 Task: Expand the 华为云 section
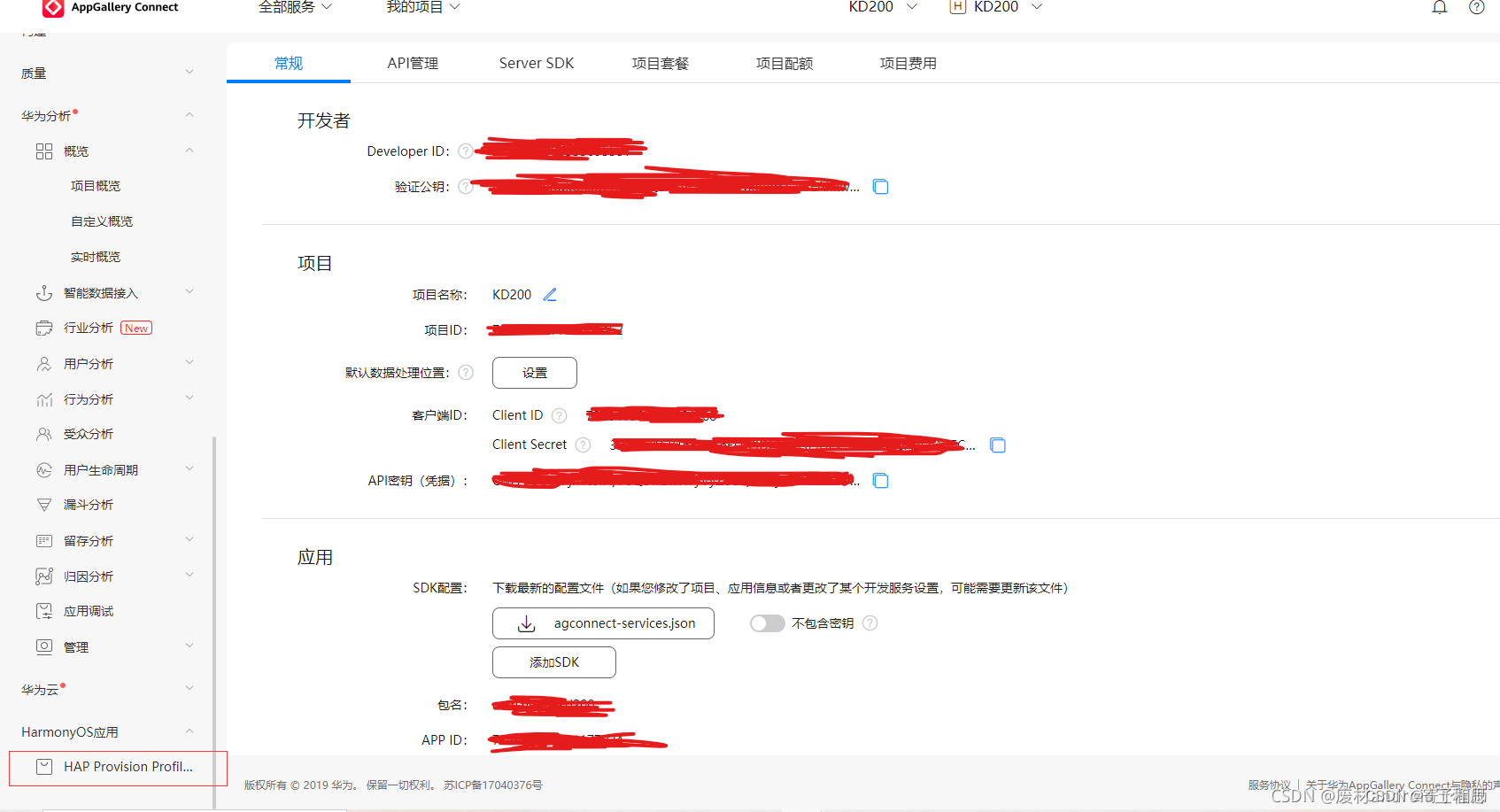coord(189,689)
